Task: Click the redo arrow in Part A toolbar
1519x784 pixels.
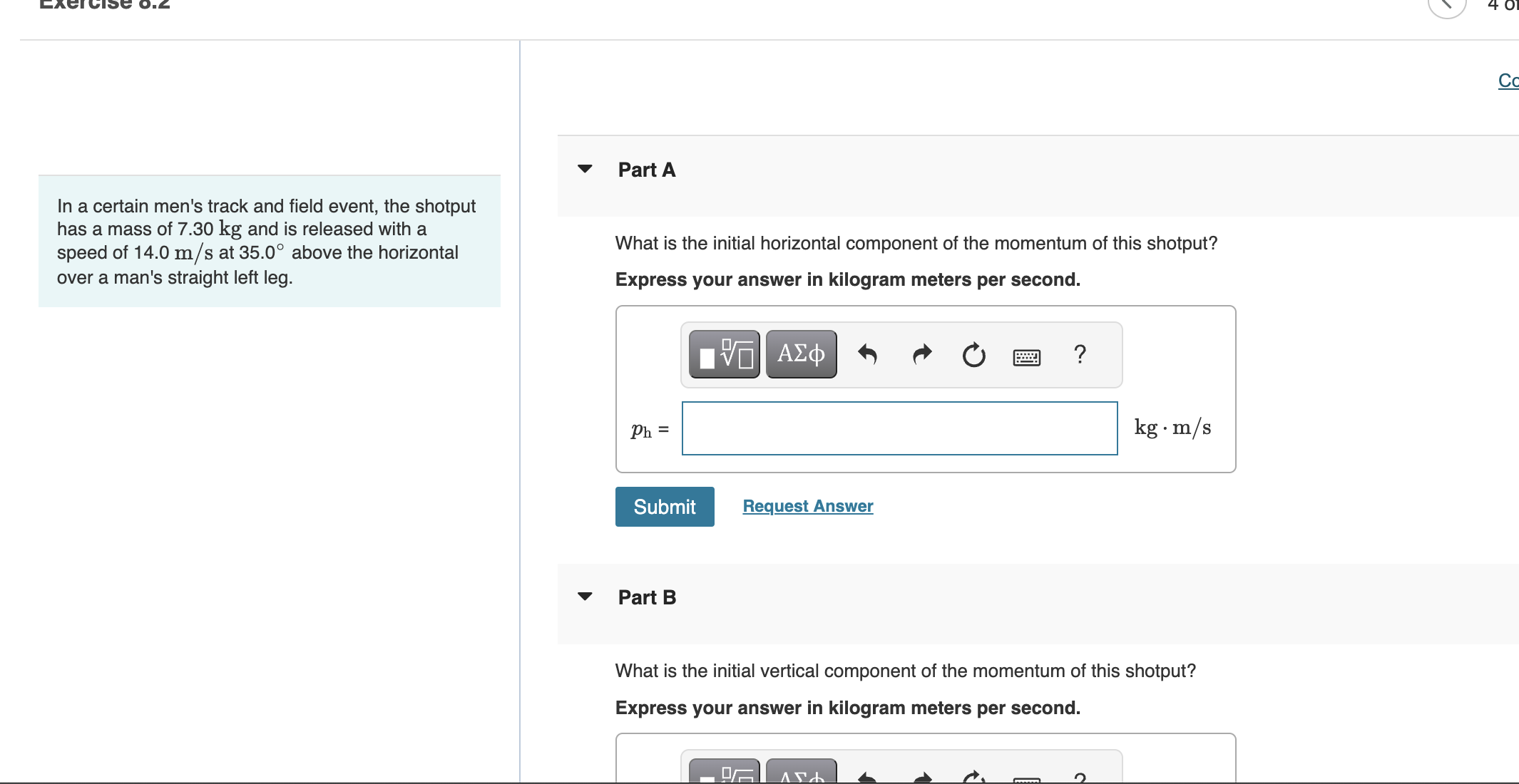Action: (x=922, y=354)
